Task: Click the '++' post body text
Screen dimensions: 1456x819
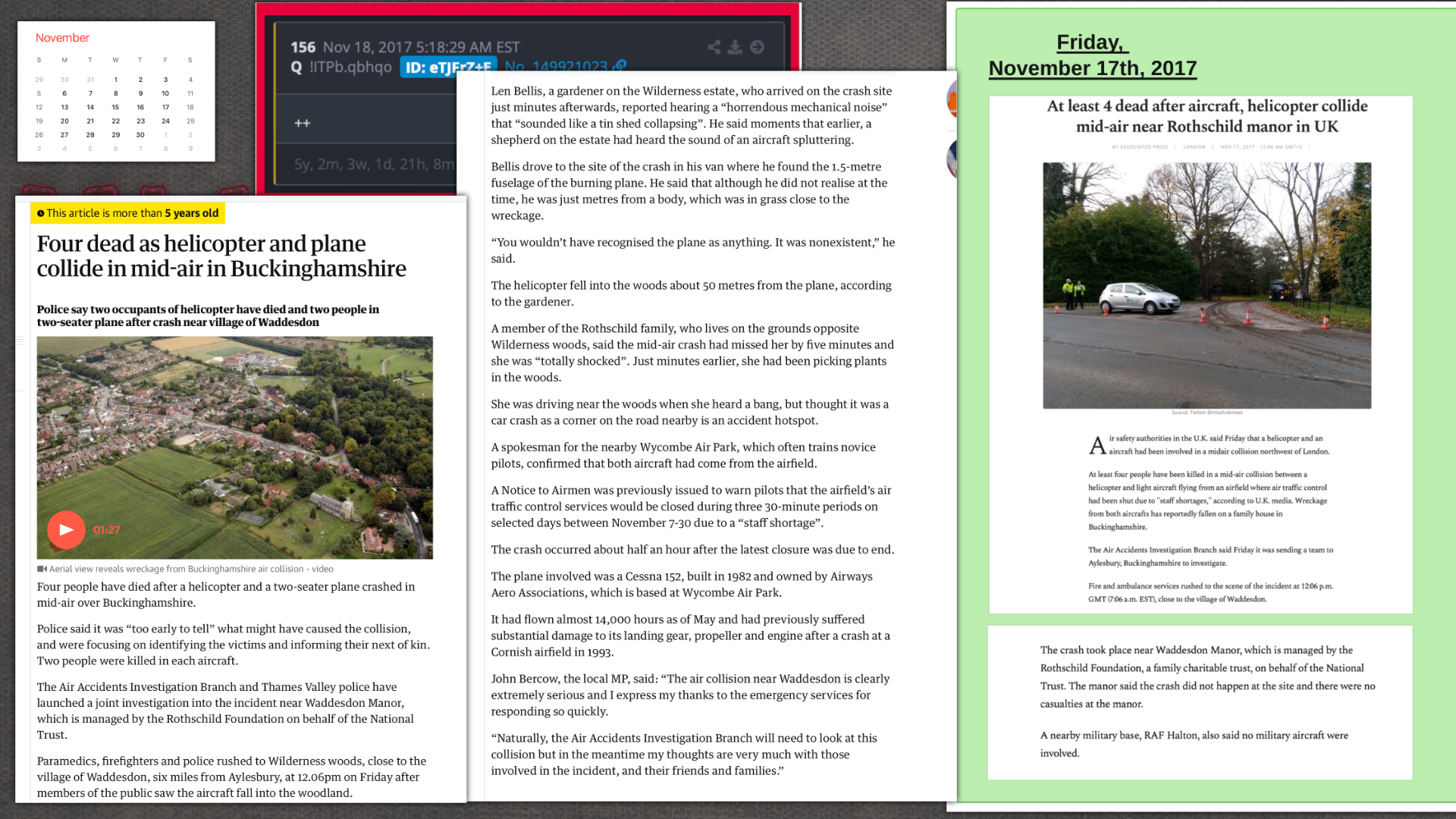Action: tap(303, 123)
